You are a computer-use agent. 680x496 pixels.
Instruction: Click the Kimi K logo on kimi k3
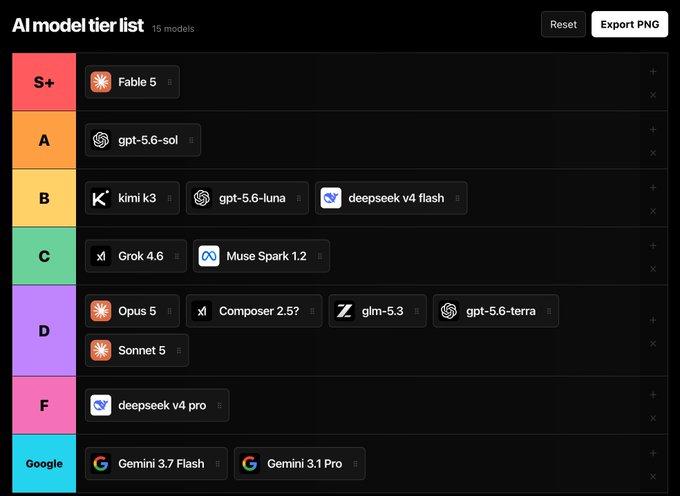[101, 198]
